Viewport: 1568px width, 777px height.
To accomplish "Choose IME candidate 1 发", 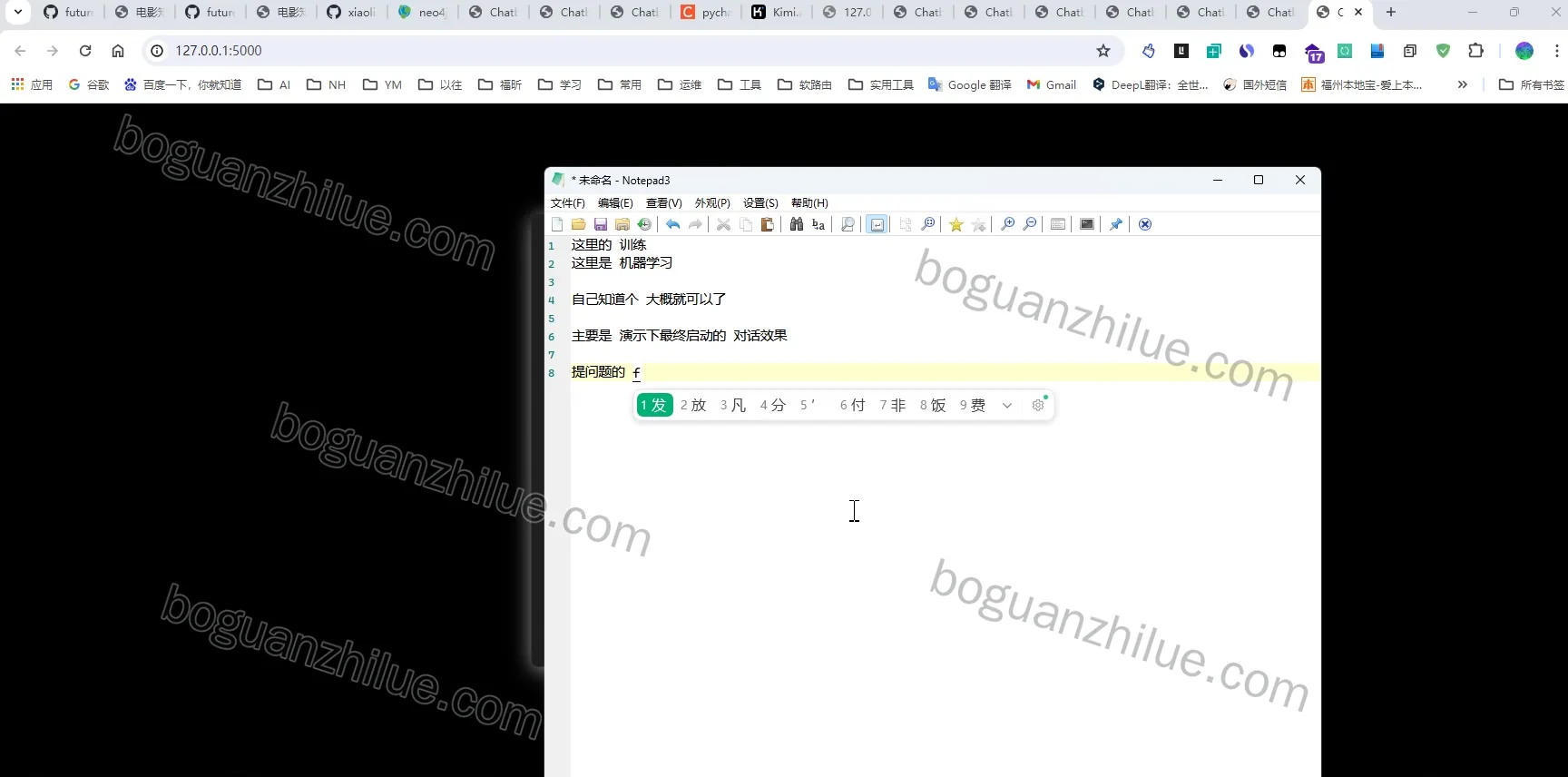I will pyautogui.click(x=654, y=405).
